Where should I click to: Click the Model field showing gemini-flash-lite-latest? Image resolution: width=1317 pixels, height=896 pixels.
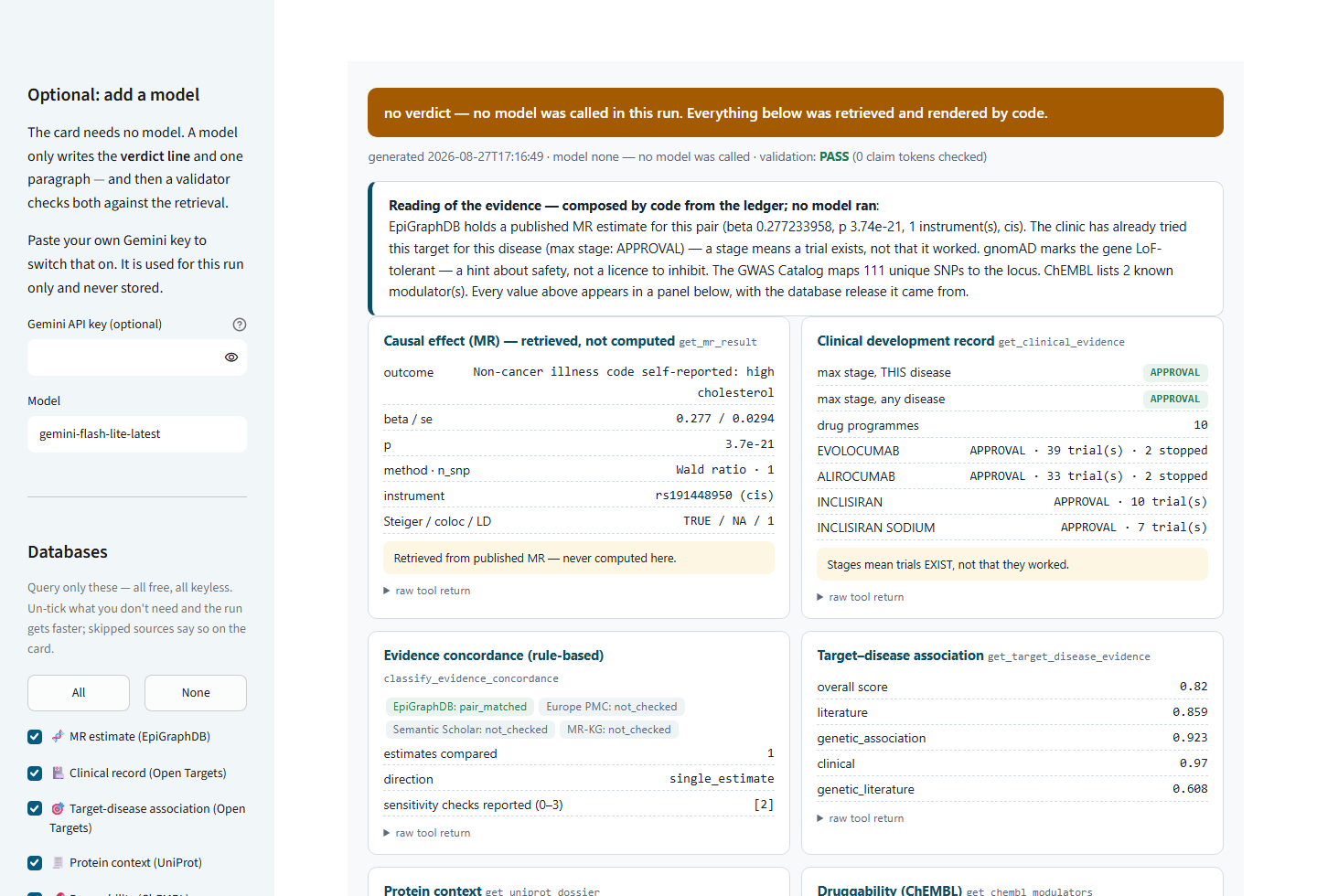pos(137,434)
